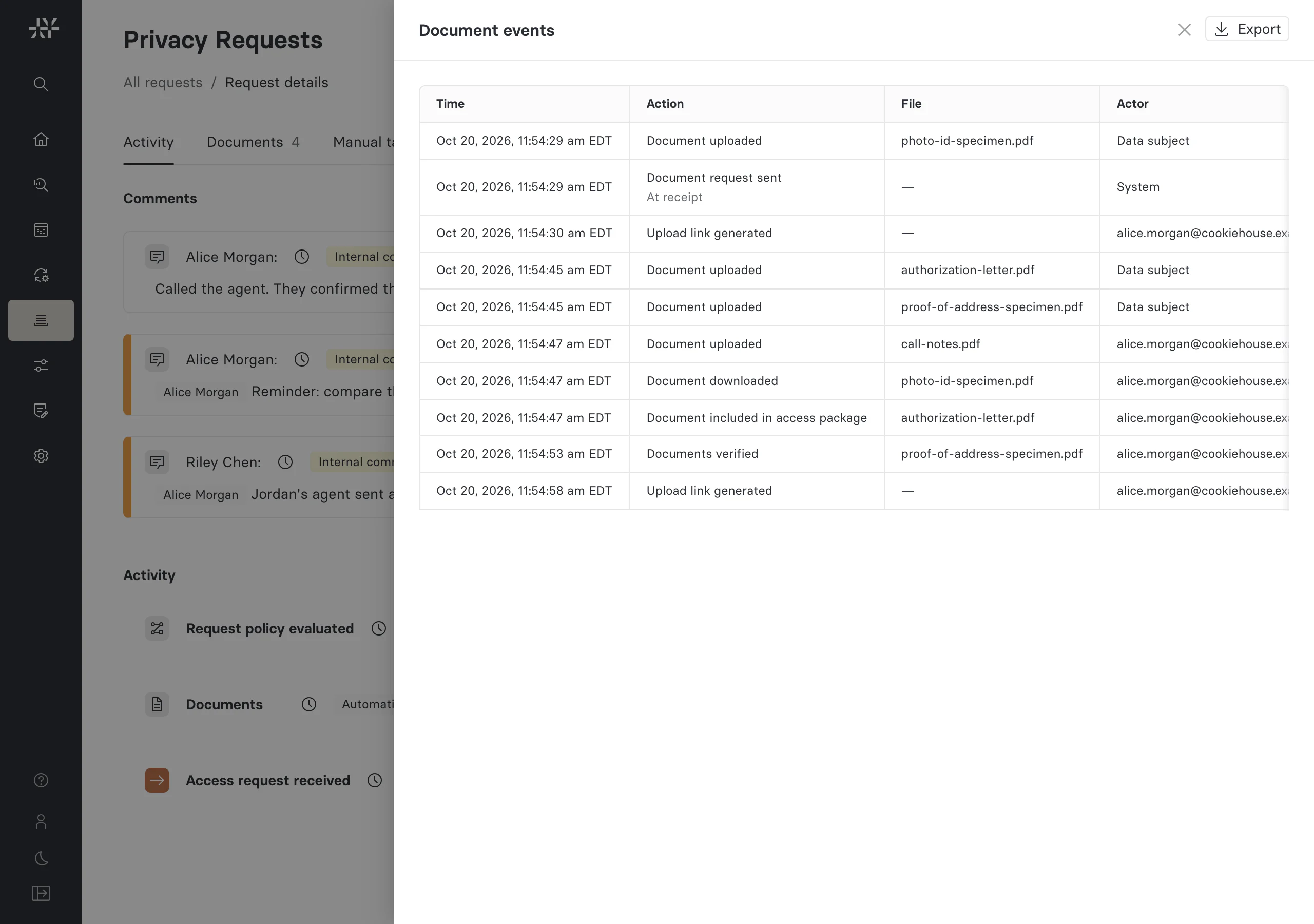Open the user profile icon

(x=41, y=821)
